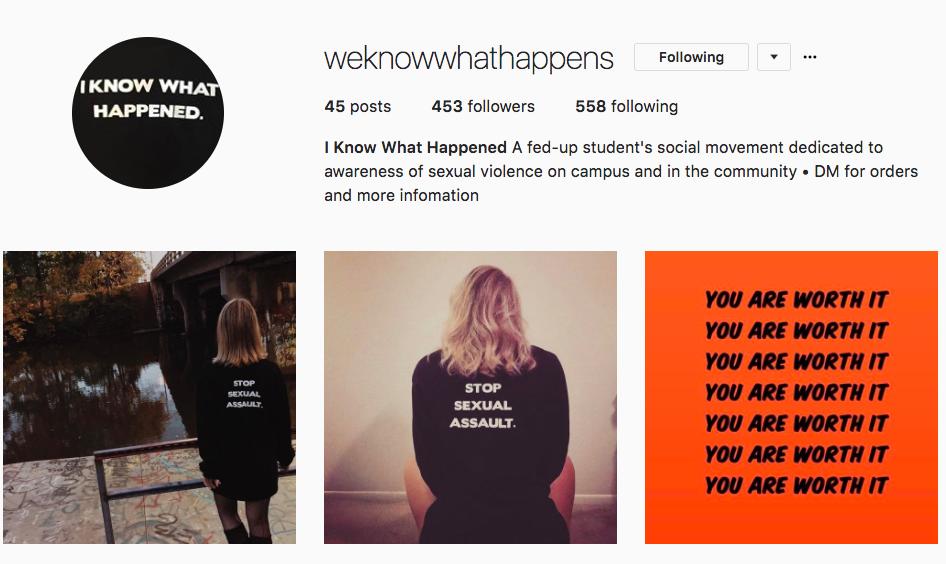Click Stop Sexual Assault text on seated woman's back
The image size is (946, 564).
click(x=483, y=405)
